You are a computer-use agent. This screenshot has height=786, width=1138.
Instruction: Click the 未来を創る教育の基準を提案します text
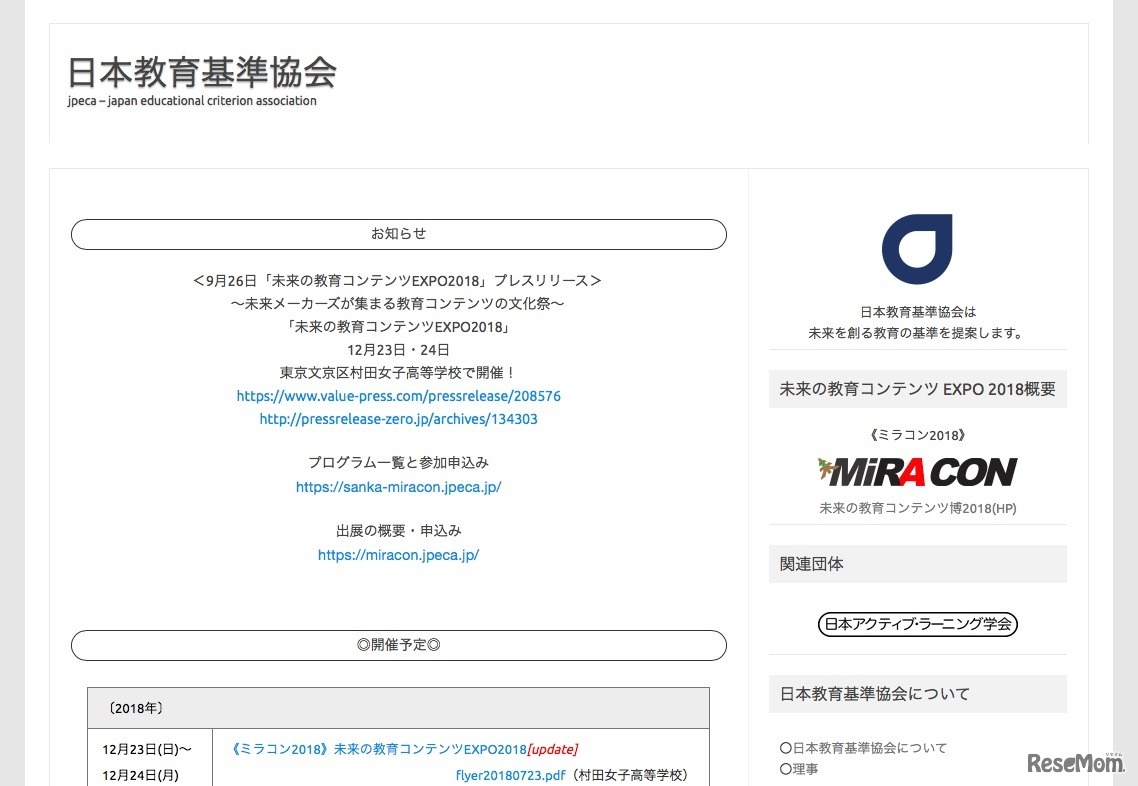(x=917, y=333)
